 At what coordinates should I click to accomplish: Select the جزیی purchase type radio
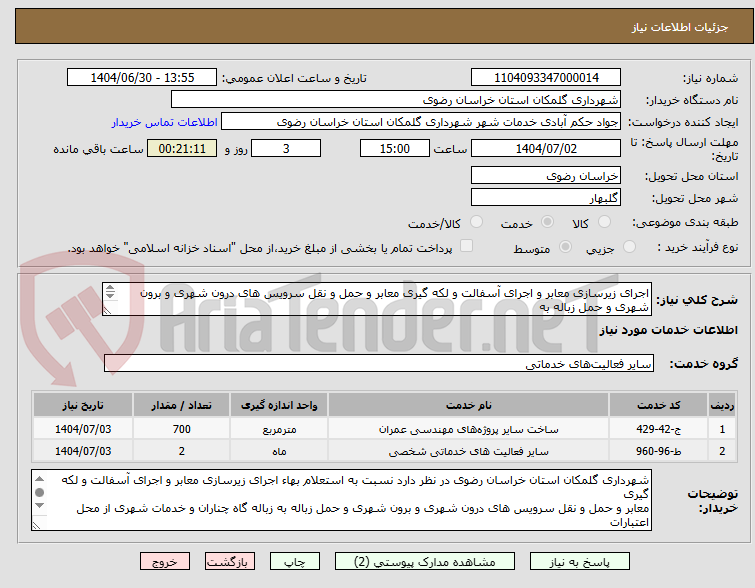coord(629,247)
